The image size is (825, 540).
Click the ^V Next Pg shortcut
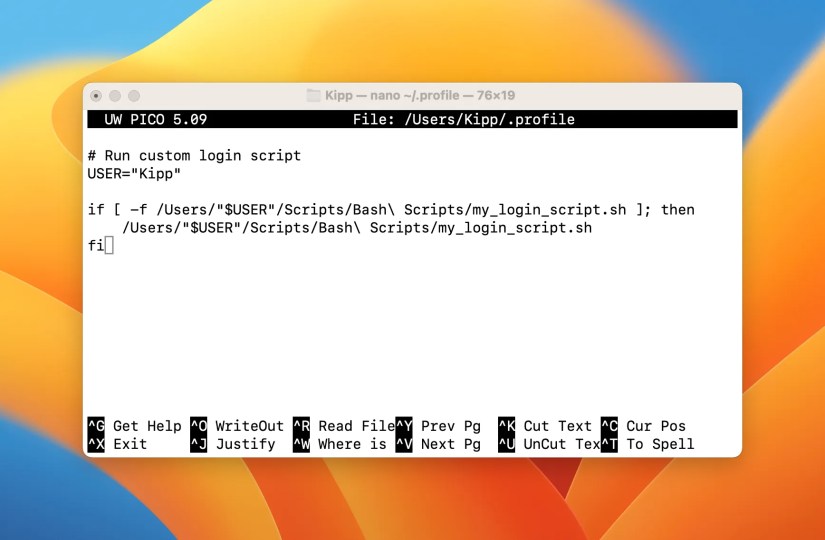pyautogui.click(x=438, y=444)
